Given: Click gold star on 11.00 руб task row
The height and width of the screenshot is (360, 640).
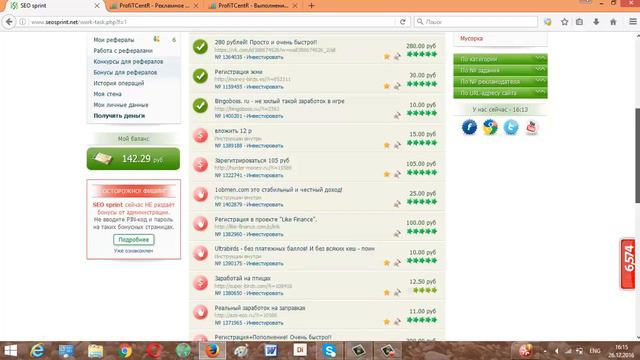Looking at the screenshot, I should (387, 322).
